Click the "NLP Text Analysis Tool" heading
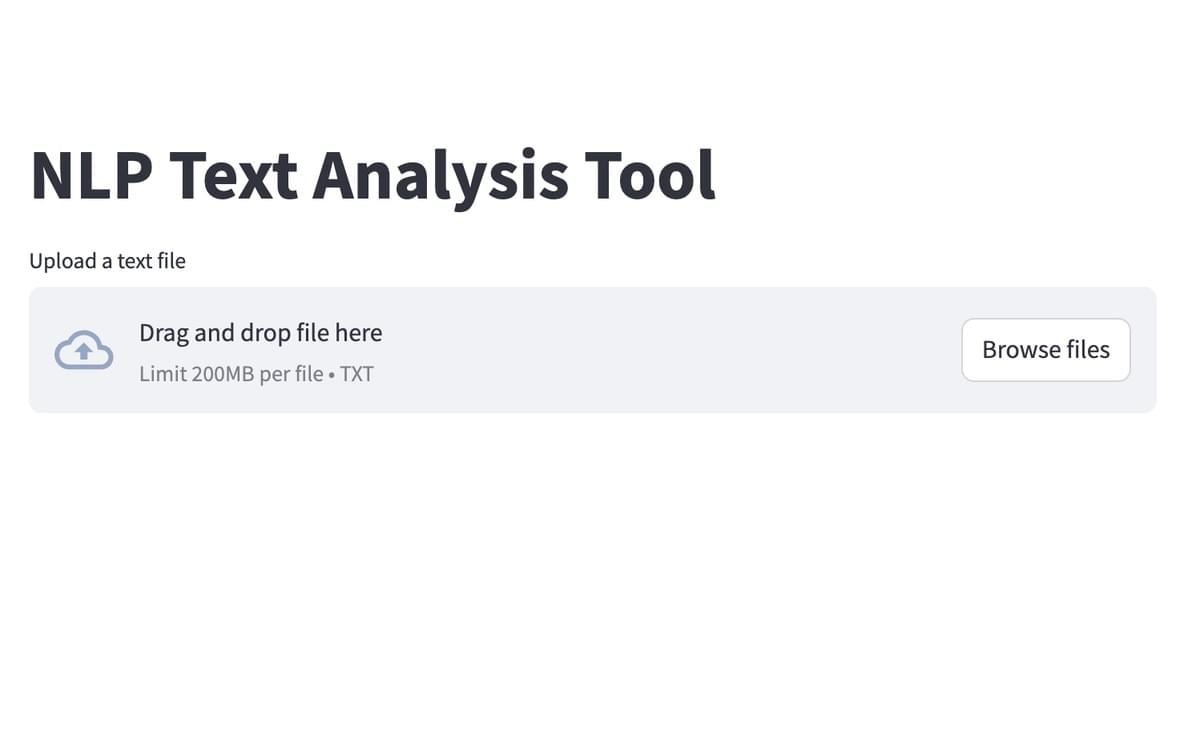1200x756 pixels. tap(373, 176)
